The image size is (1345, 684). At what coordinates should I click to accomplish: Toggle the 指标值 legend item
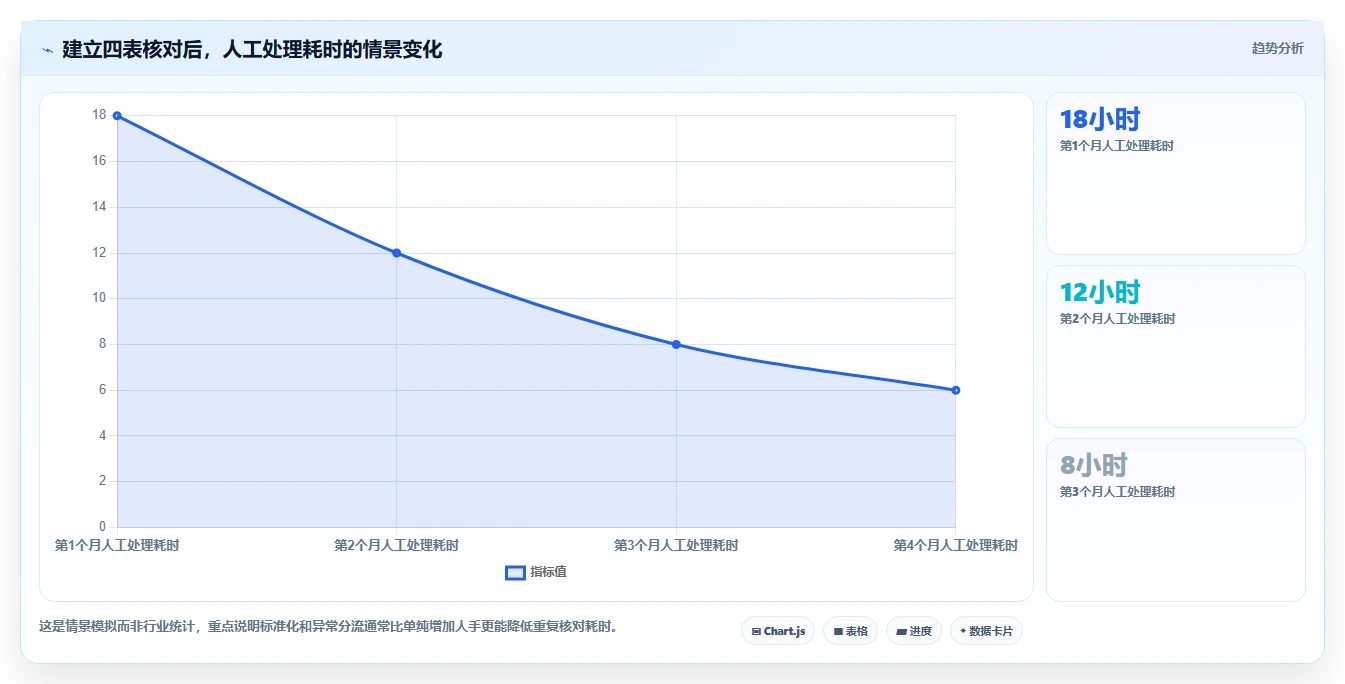click(536, 572)
